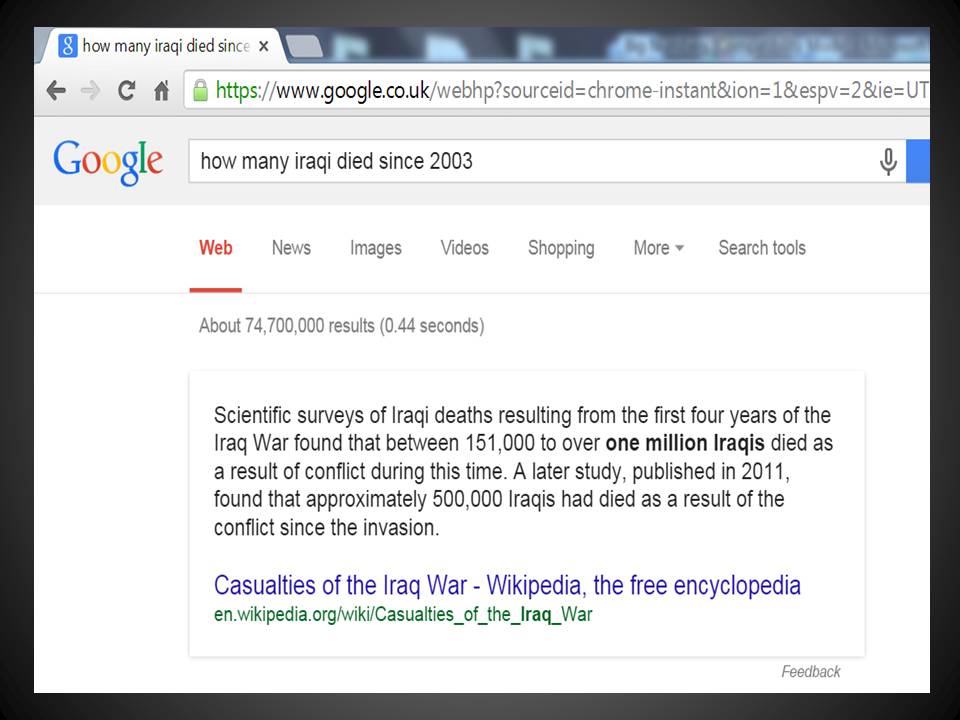Image resolution: width=960 pixels, height=720 pixels.
Task: Switch to the News results tab
Action: (291, 248)
